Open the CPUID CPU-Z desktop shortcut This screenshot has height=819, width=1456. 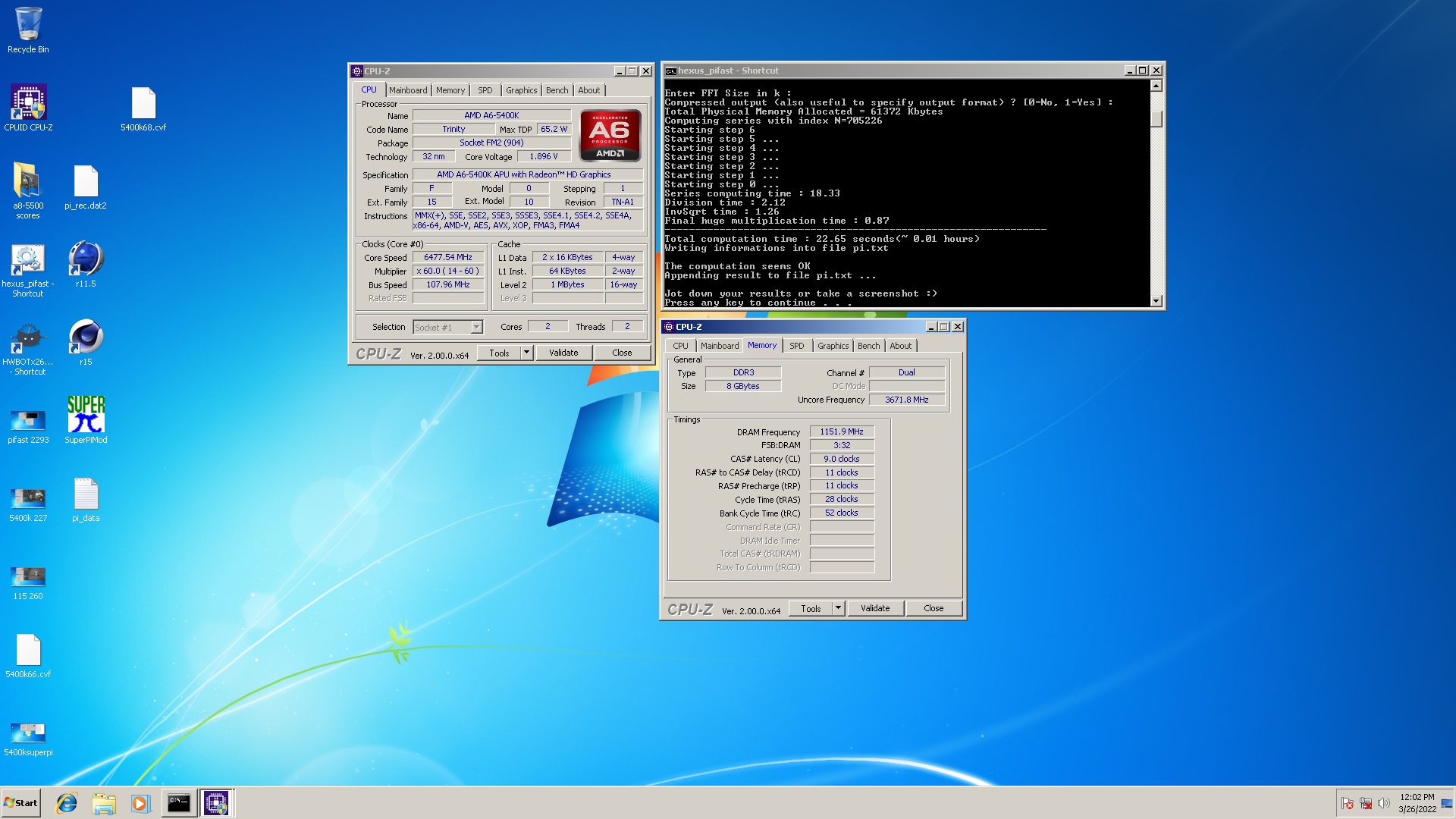pyautogui.click(x=28, y=108)
